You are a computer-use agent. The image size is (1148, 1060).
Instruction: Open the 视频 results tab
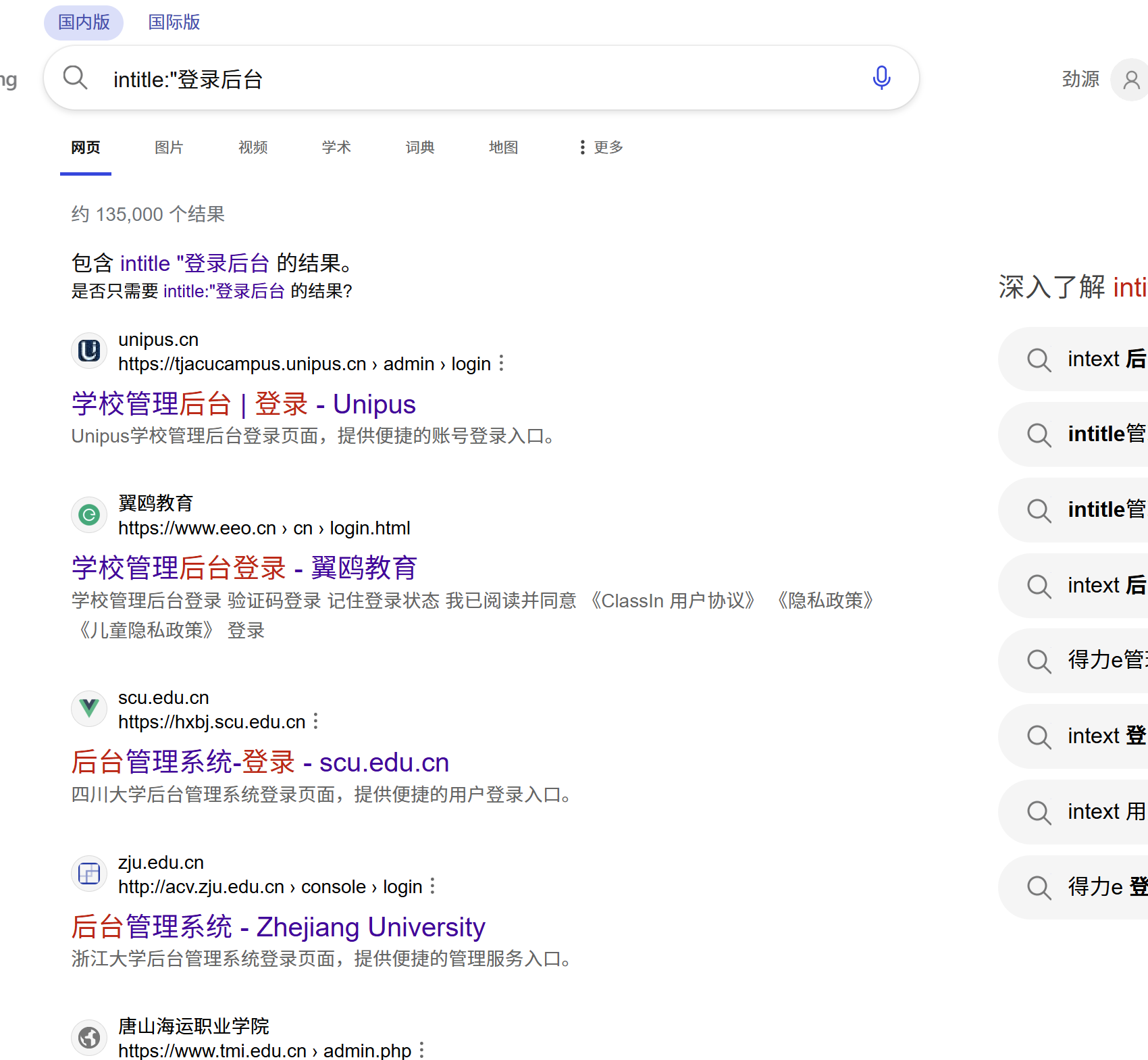[253, 147]
